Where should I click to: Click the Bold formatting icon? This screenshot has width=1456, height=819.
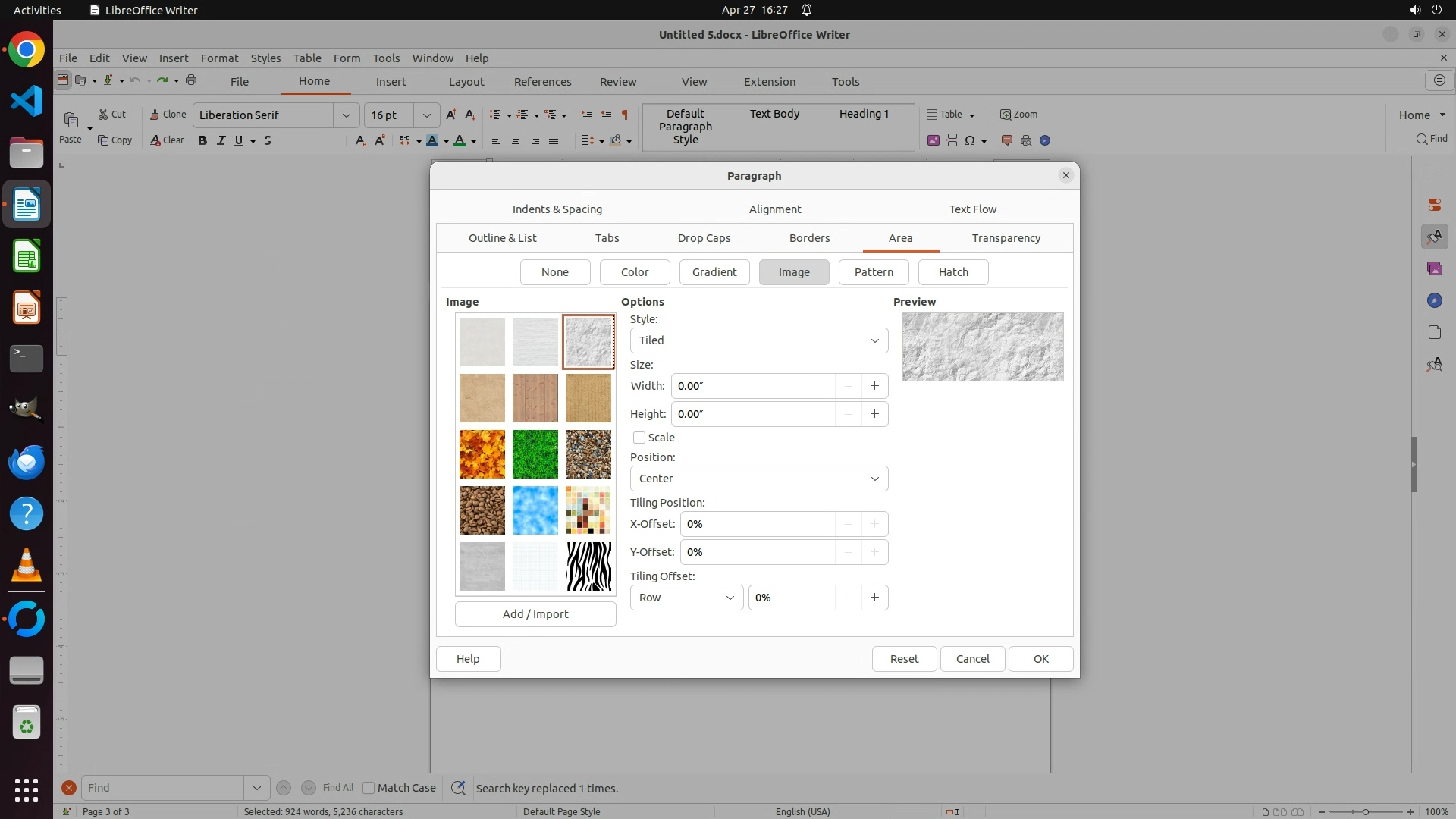pos(202,140)
